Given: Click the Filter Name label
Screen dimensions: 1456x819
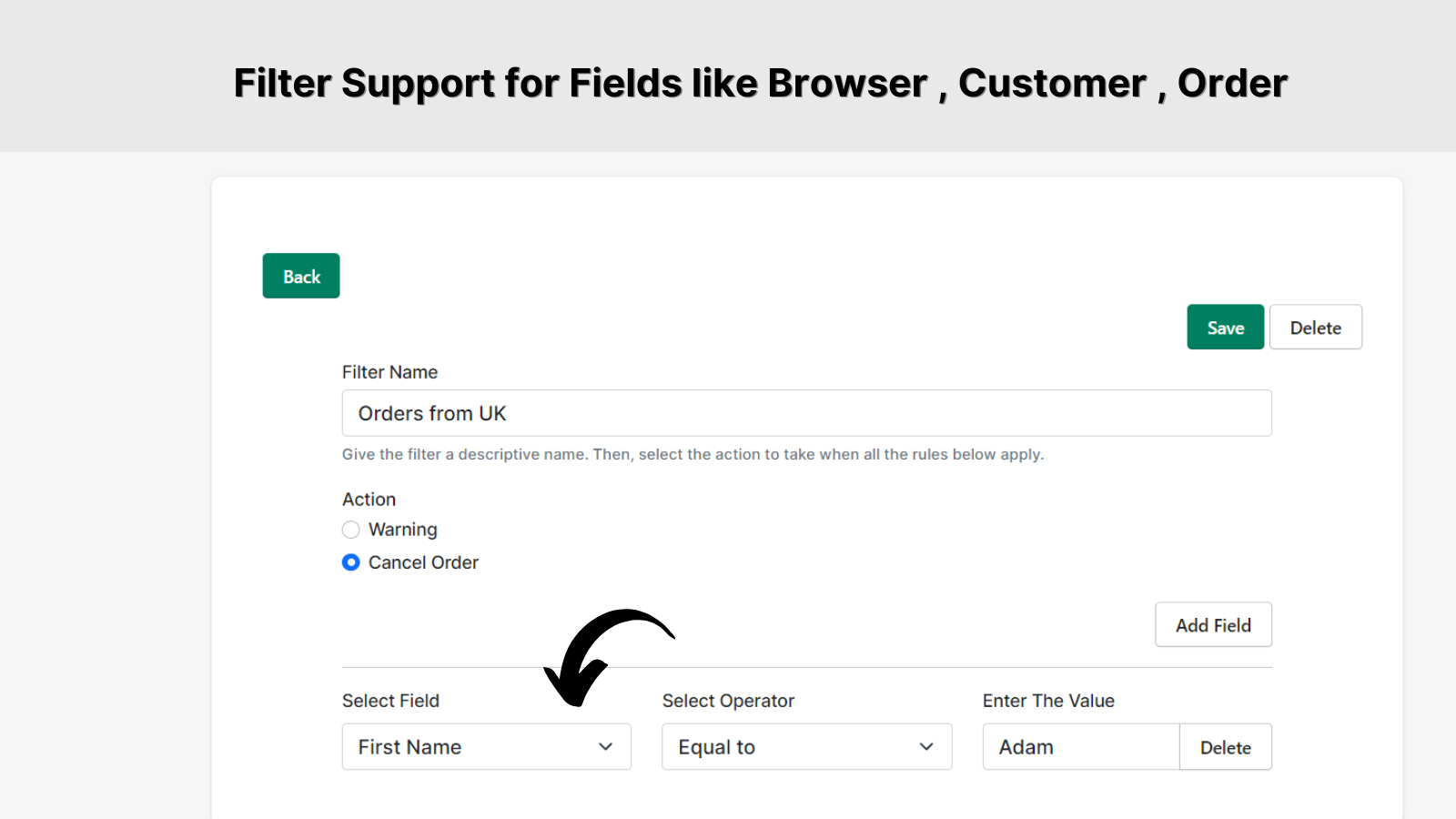Looking at the screenshot, I should (389, 372).
